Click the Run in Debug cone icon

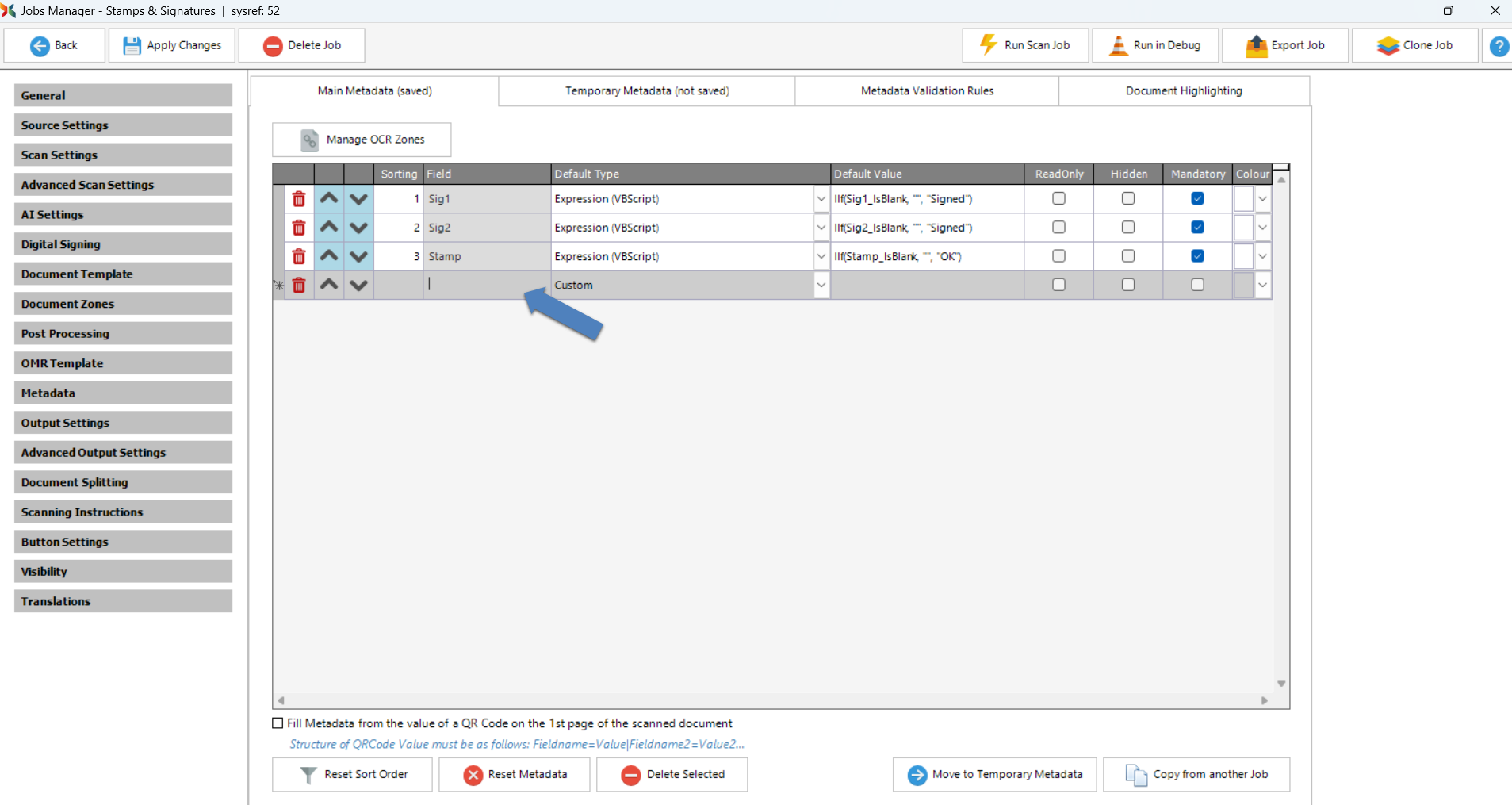point(1118,45)
